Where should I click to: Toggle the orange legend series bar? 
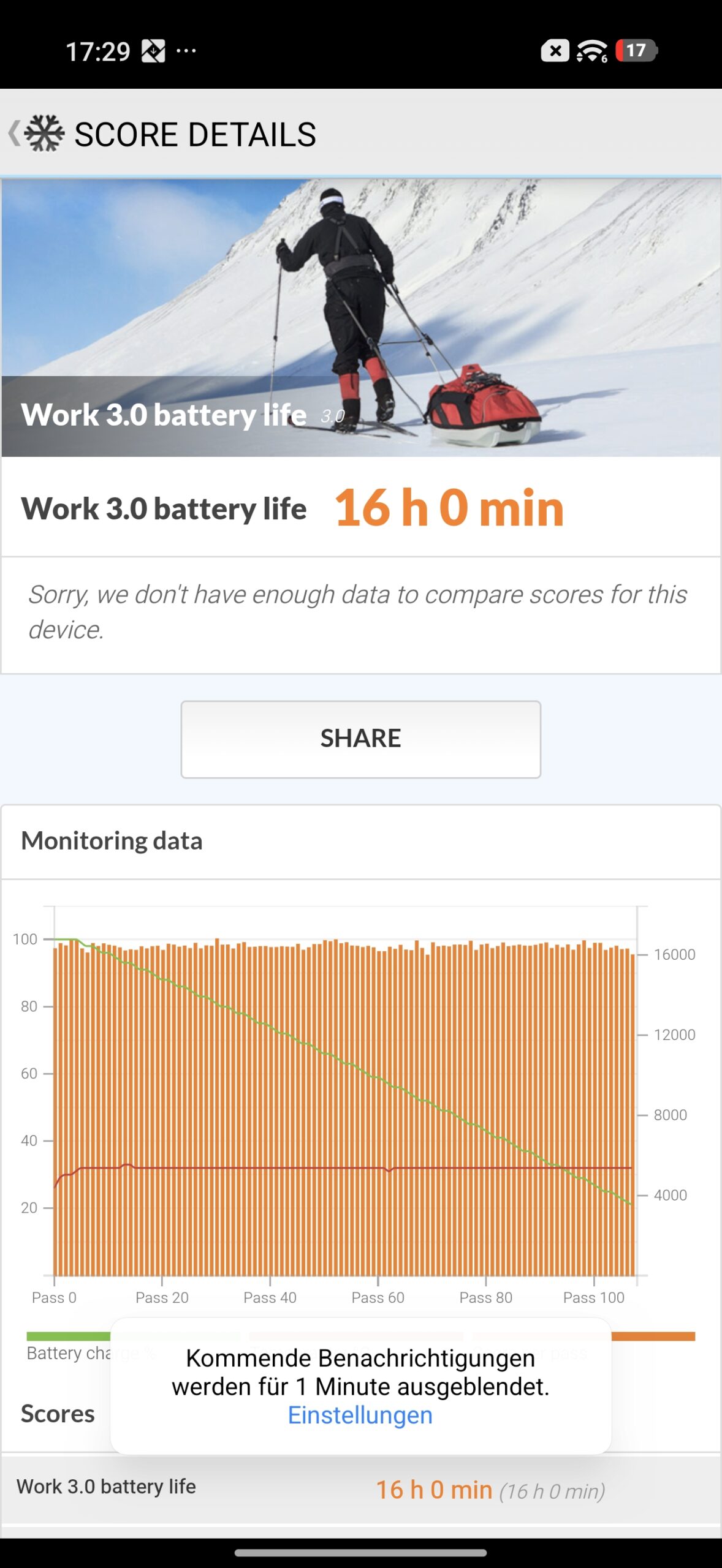coord(653,1336)
